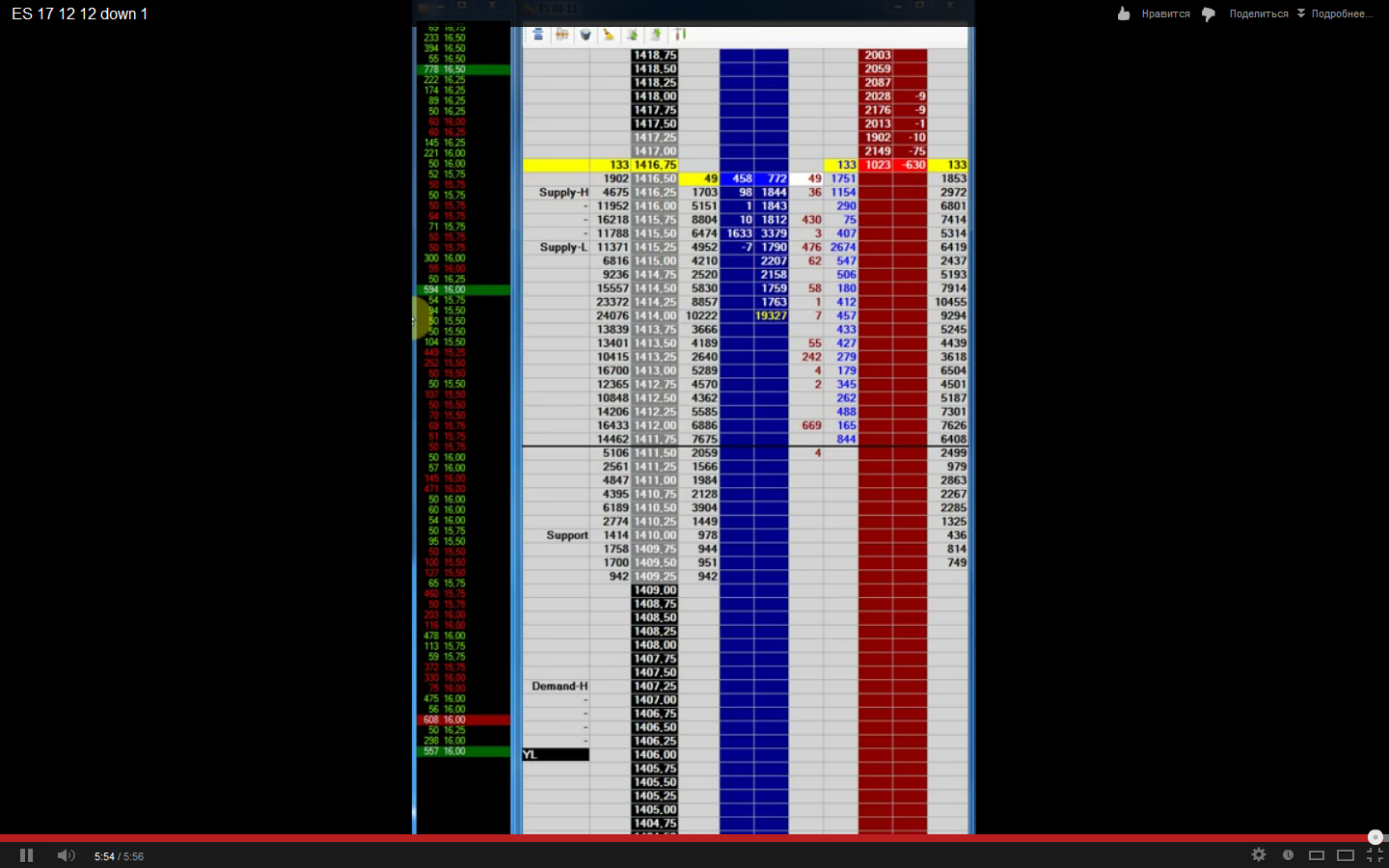The image size is (1389, 868).
Task: Click the highlighted price 1416.75 in the ladder
Action: [x=655, y=165]
